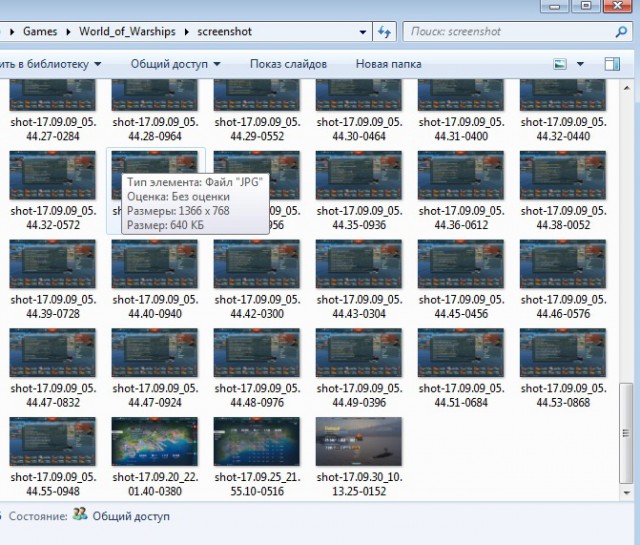This screenshot has width=640, height=545.
Task: Expand the arrow after Games in path
Action: tap(68, 32)
